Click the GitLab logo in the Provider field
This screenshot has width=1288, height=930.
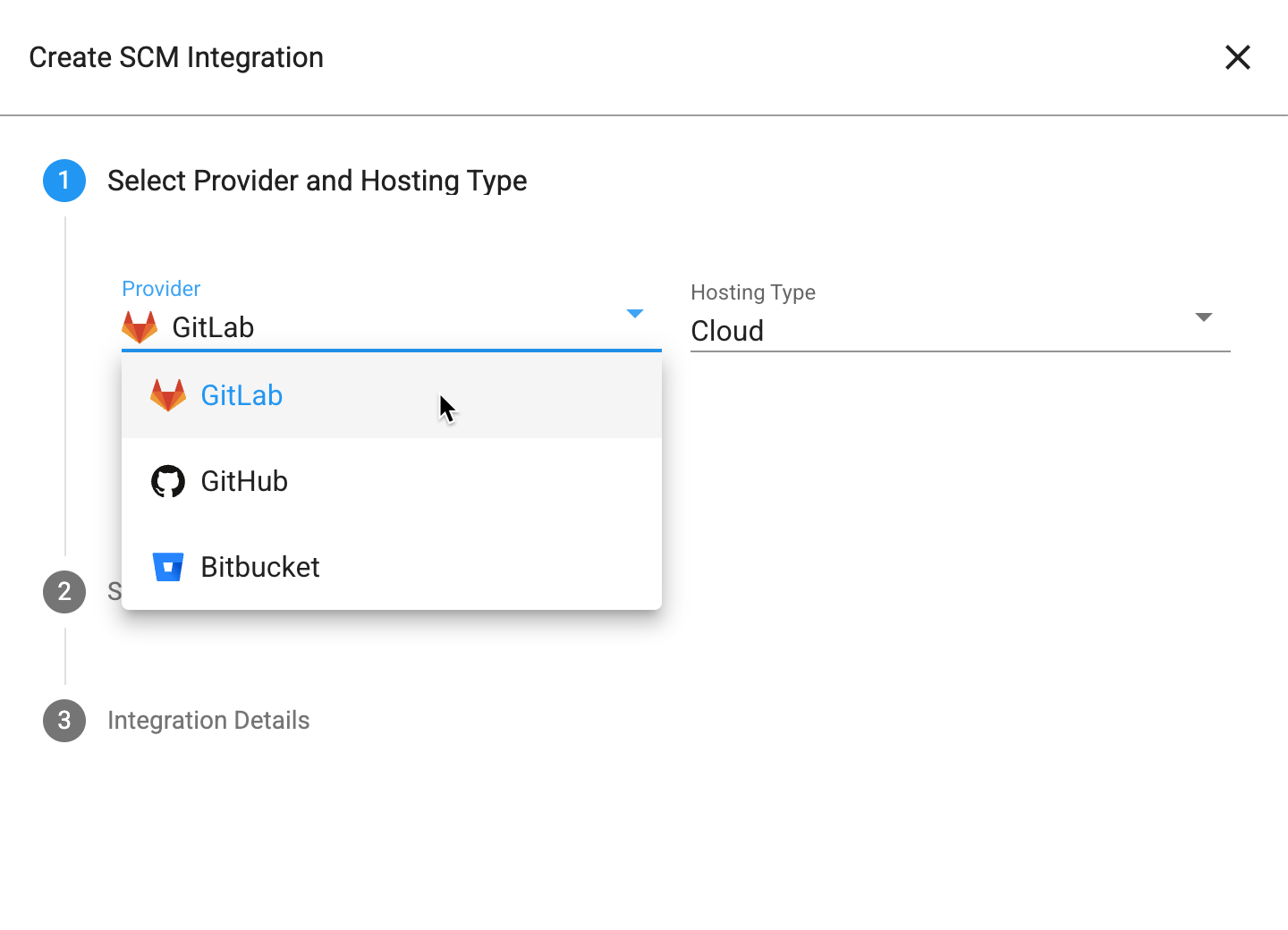140,327
